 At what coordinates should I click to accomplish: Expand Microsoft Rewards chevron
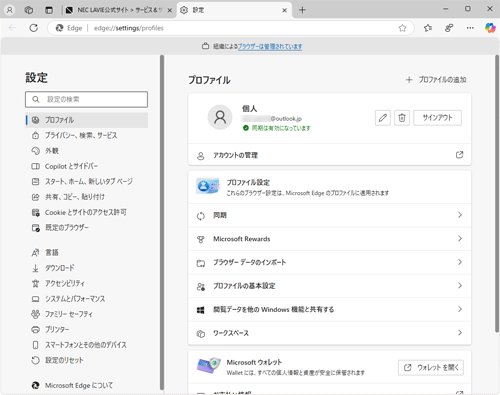coord(460,239)
